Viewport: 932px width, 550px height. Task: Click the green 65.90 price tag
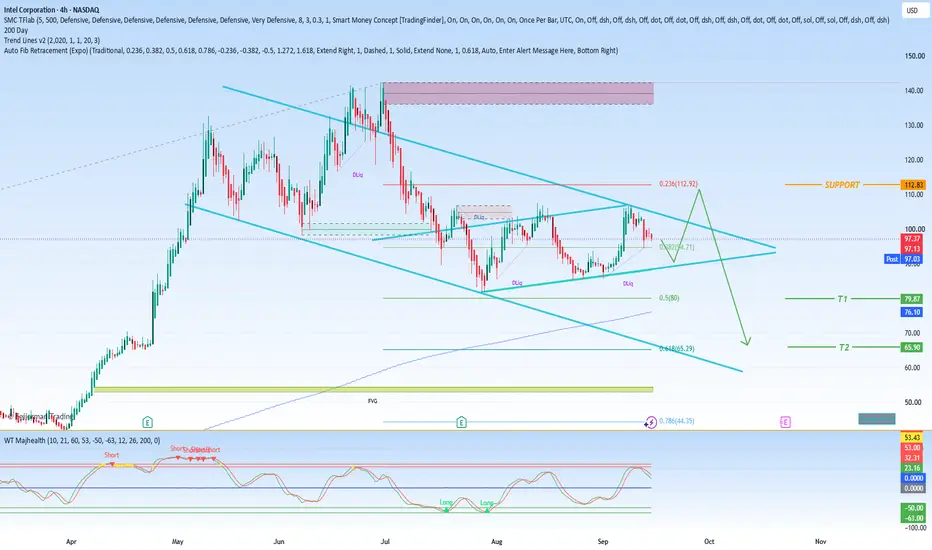(x=912, y=347)
